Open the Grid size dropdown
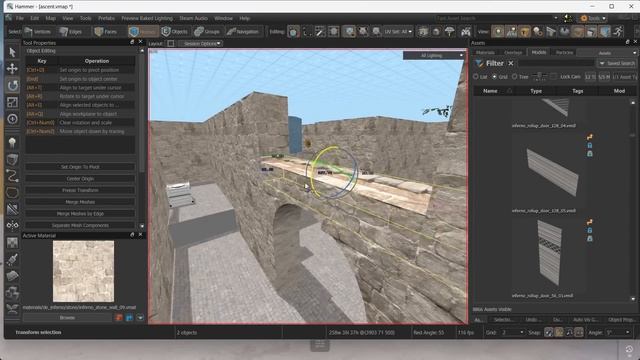The width and height of the screenshot is (640, 360). [x=512, y=333]
